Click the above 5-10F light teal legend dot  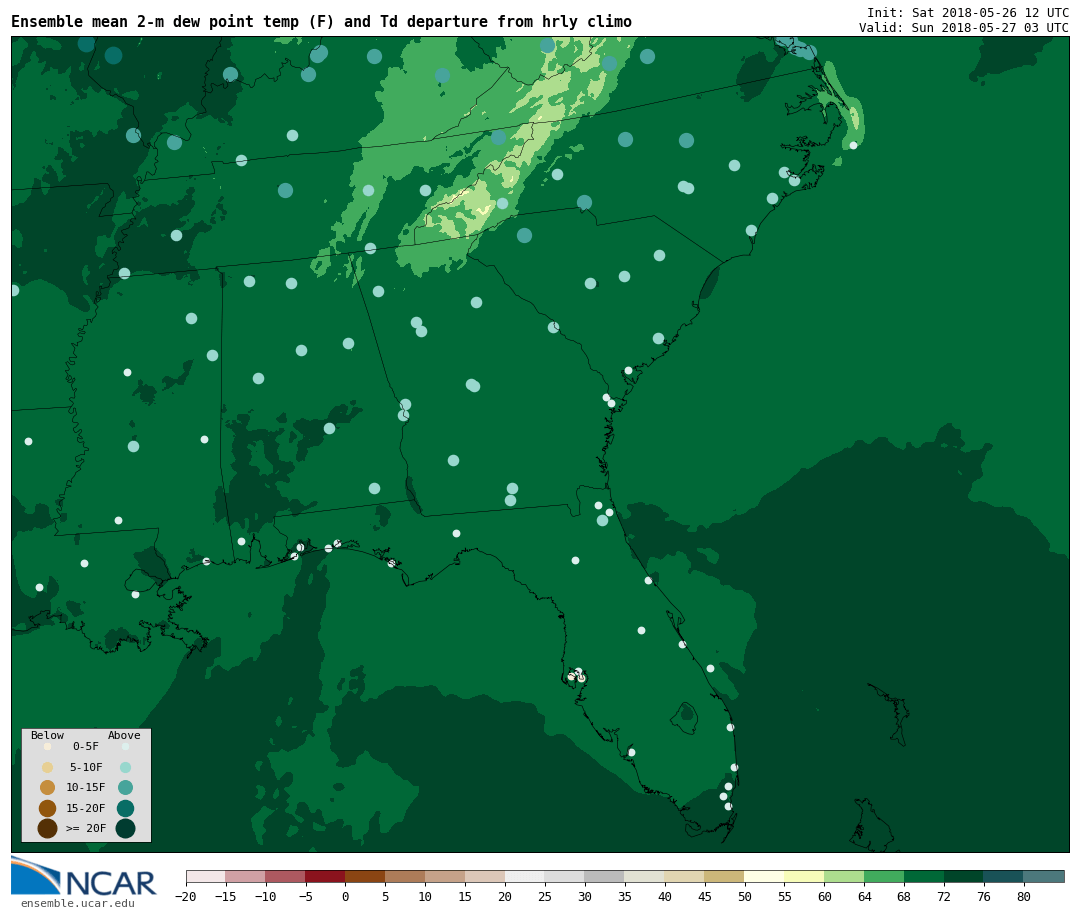pos(125,768)
